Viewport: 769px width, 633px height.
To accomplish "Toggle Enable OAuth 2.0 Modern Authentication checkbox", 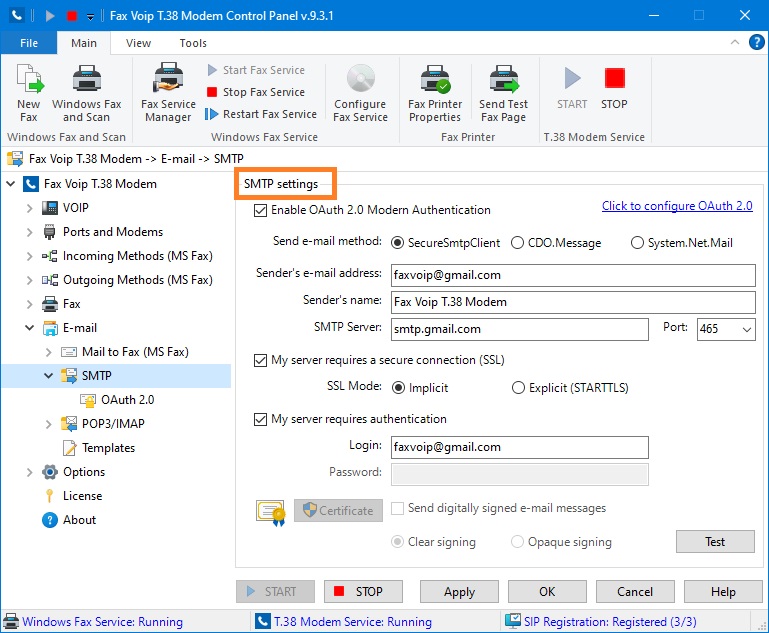I will (260, 210).
